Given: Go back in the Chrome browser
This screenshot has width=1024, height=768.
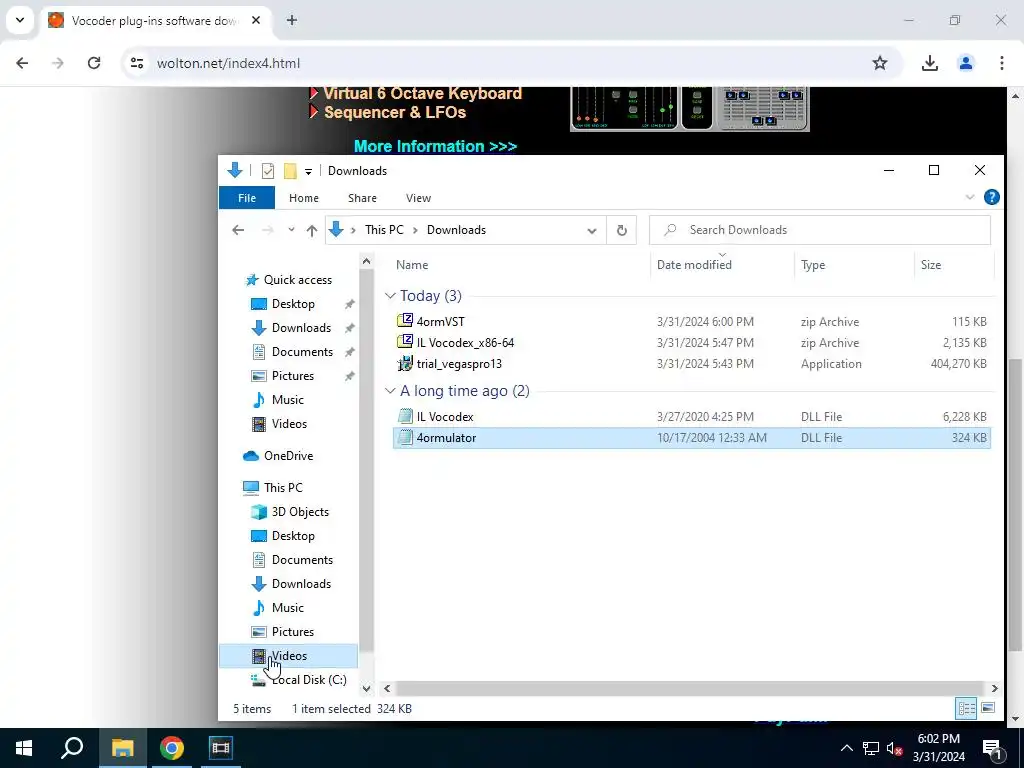Looking at the screenshot, I should point(22,63).
